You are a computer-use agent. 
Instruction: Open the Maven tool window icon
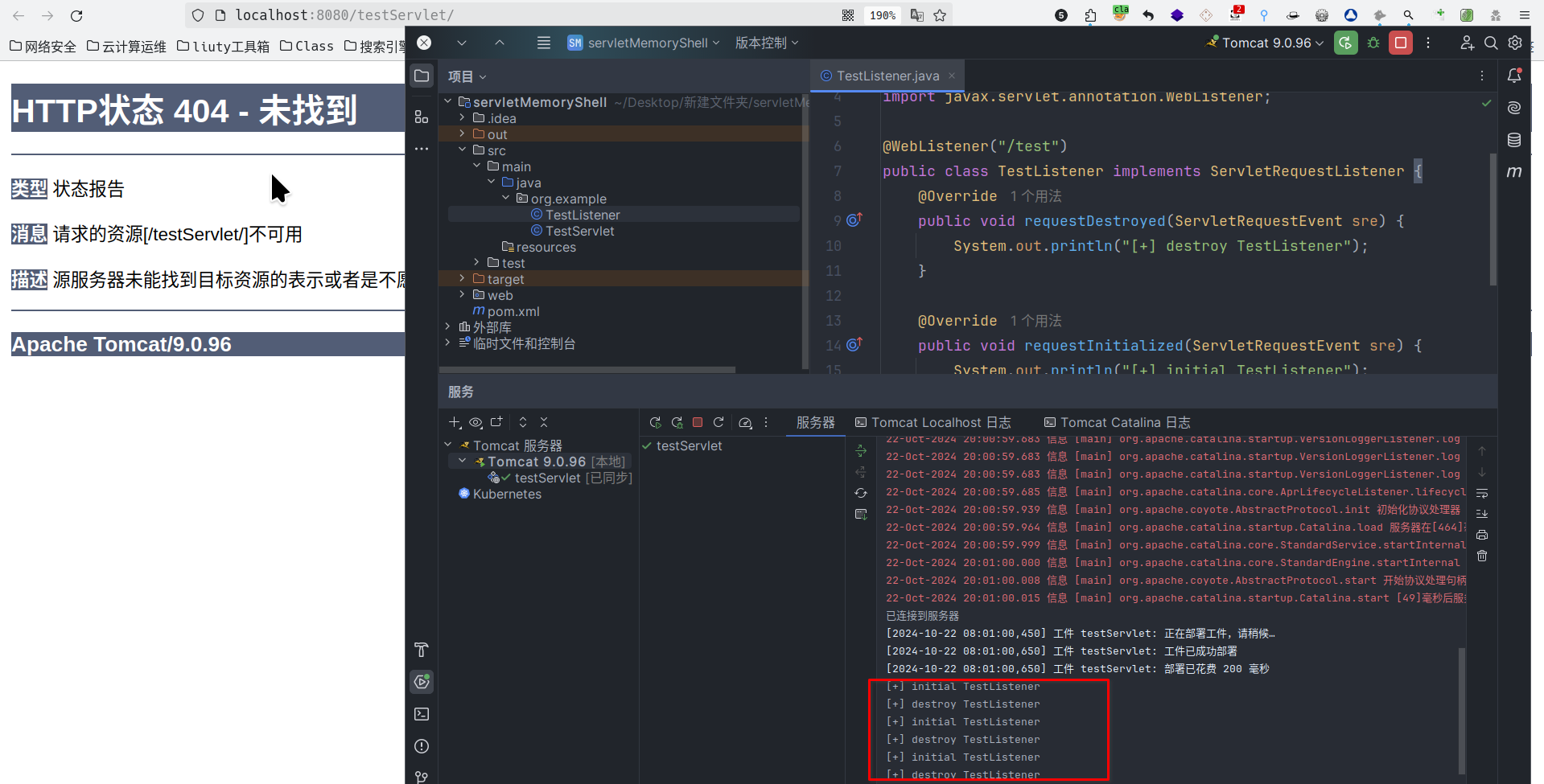click(1514, 171)
